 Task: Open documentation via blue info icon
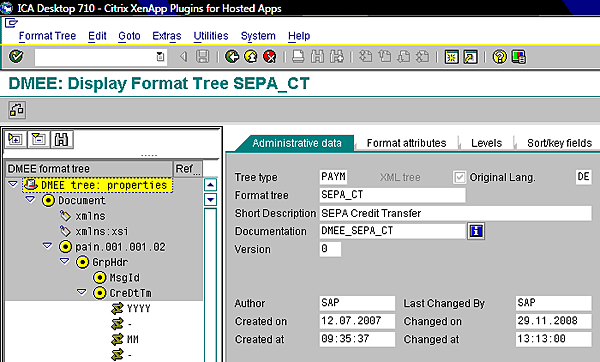click(476, 231)
